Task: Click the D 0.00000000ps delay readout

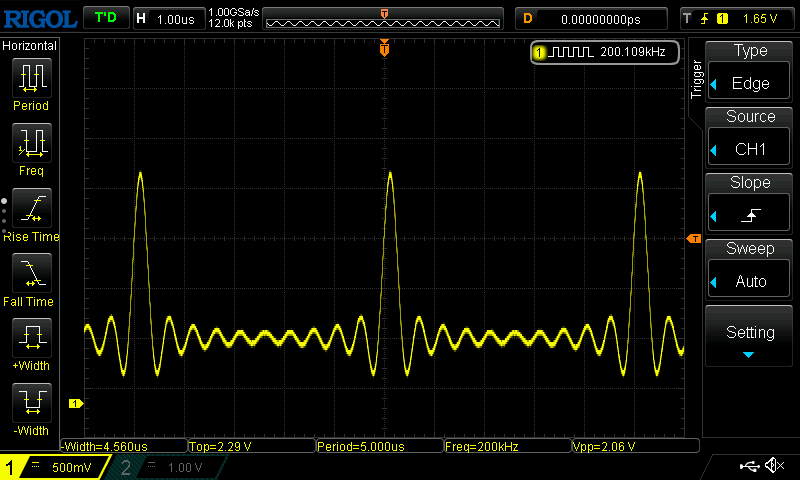Action: pyautogui.click(x=591, y=19)
